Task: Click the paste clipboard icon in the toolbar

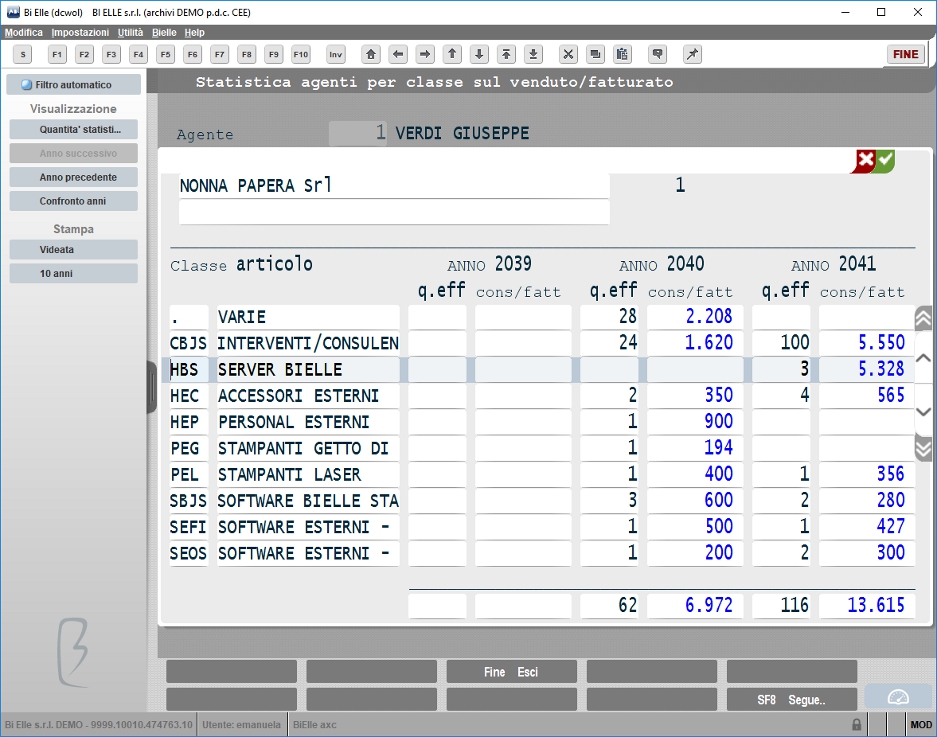Action: pos(622,54)
